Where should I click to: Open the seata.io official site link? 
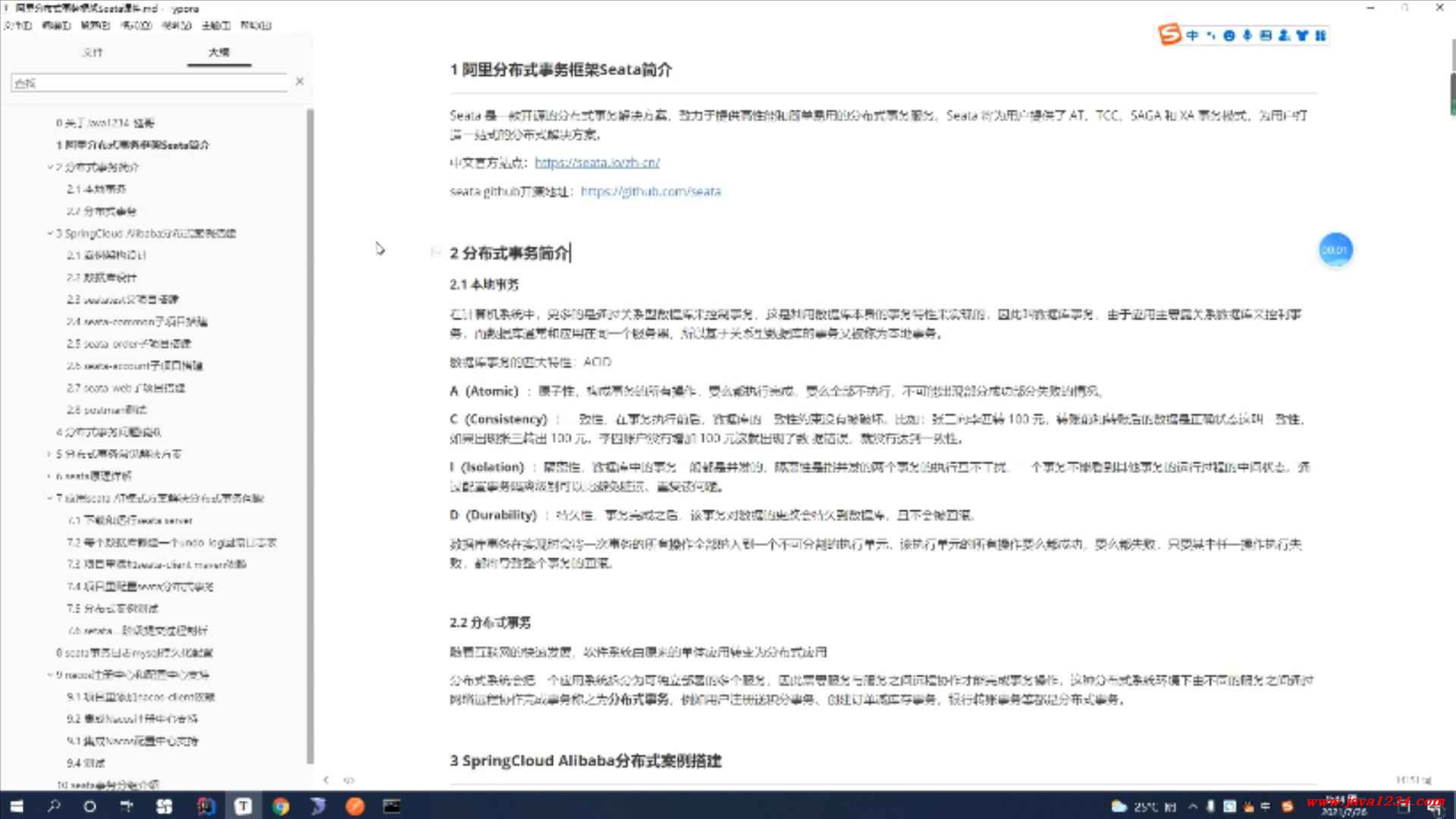597,162
